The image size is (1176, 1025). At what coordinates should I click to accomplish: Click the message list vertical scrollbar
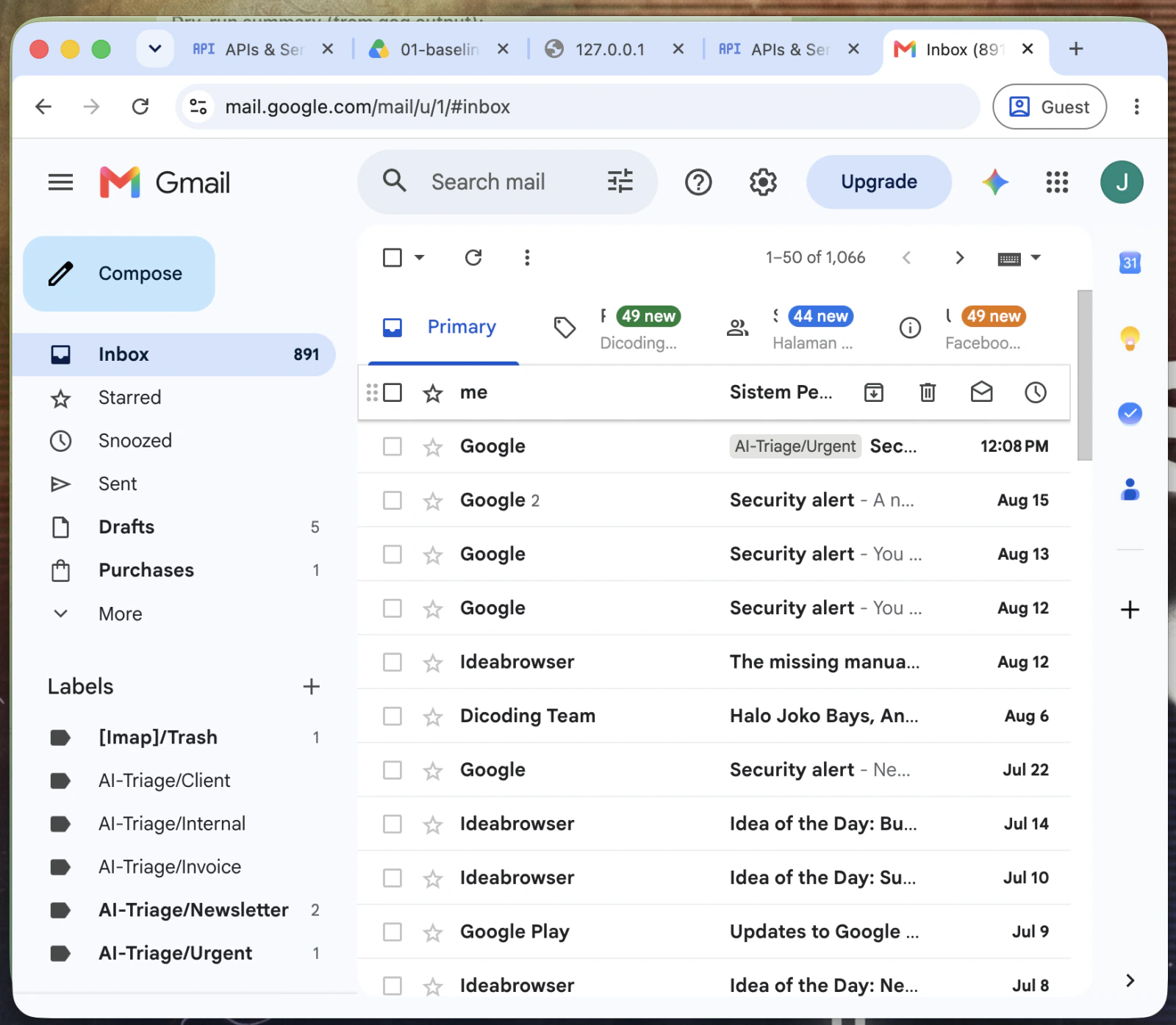(x=1085, y=375)
